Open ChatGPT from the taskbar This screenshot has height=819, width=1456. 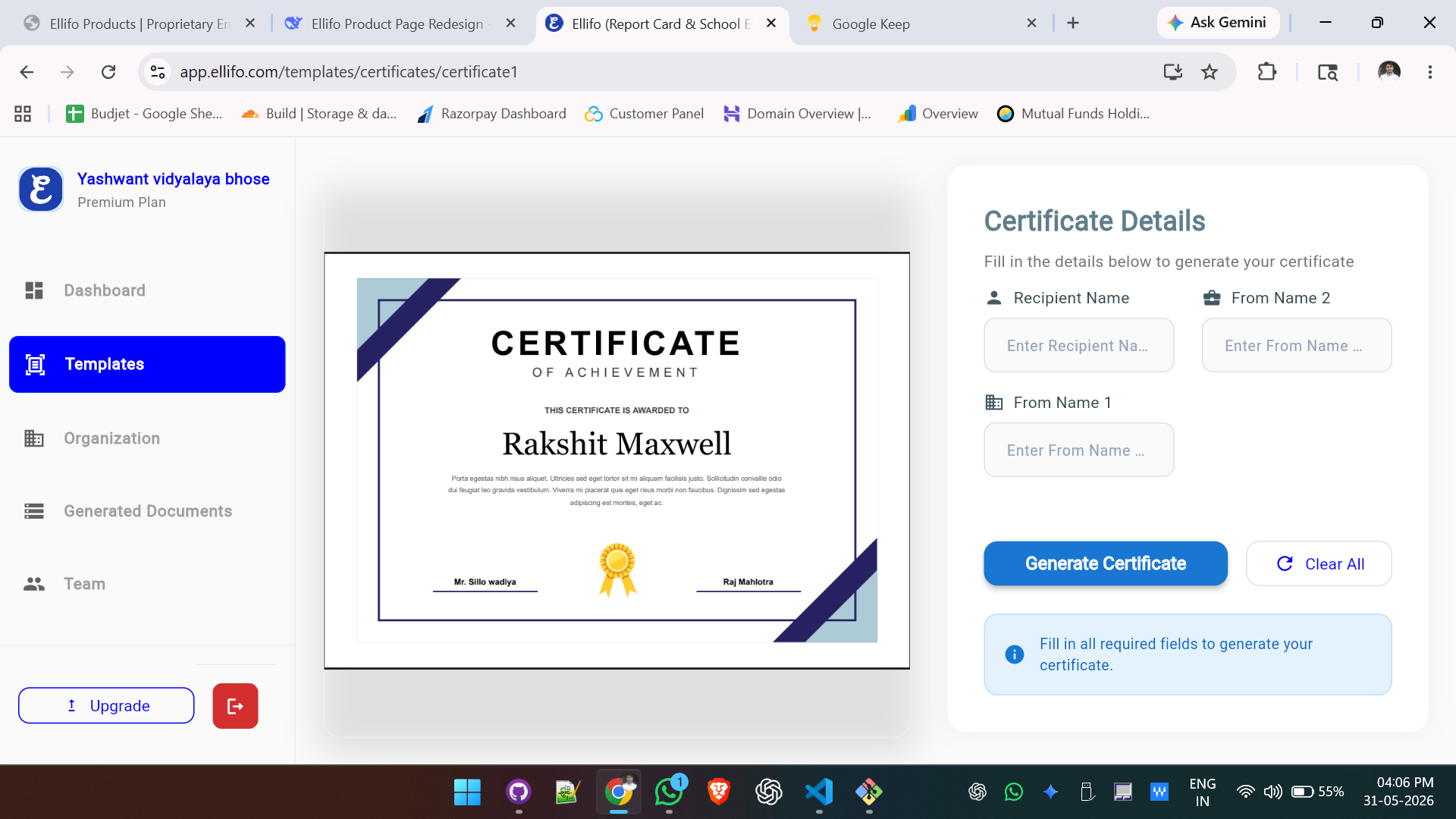[769, 792]
